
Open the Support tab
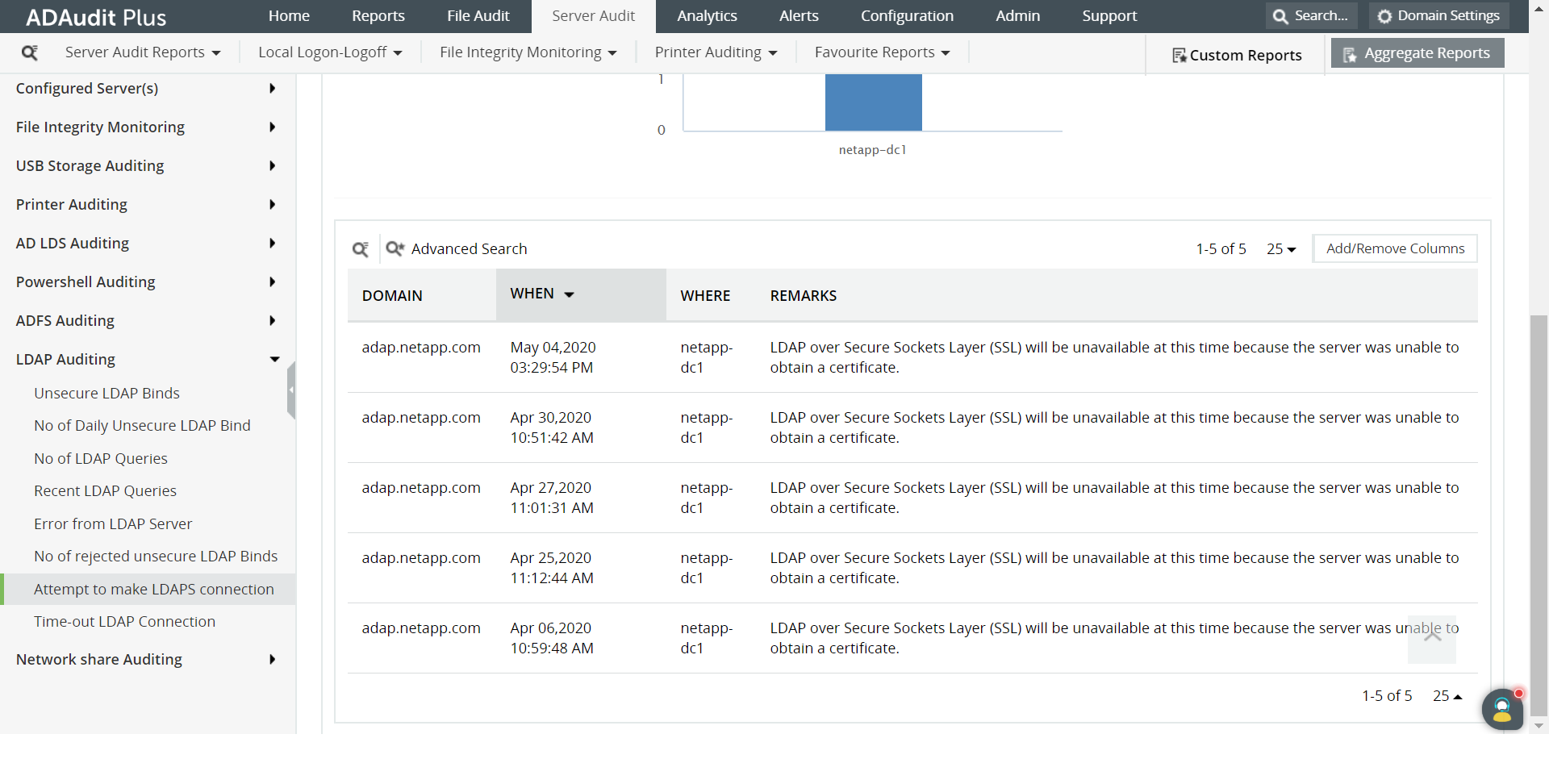(1109, 16)
